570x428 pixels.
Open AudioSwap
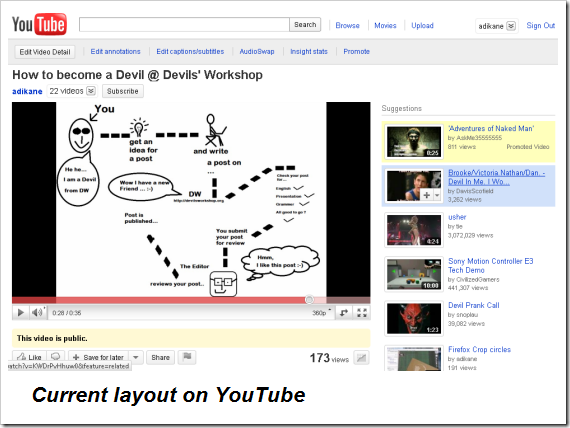click(257, 52)
